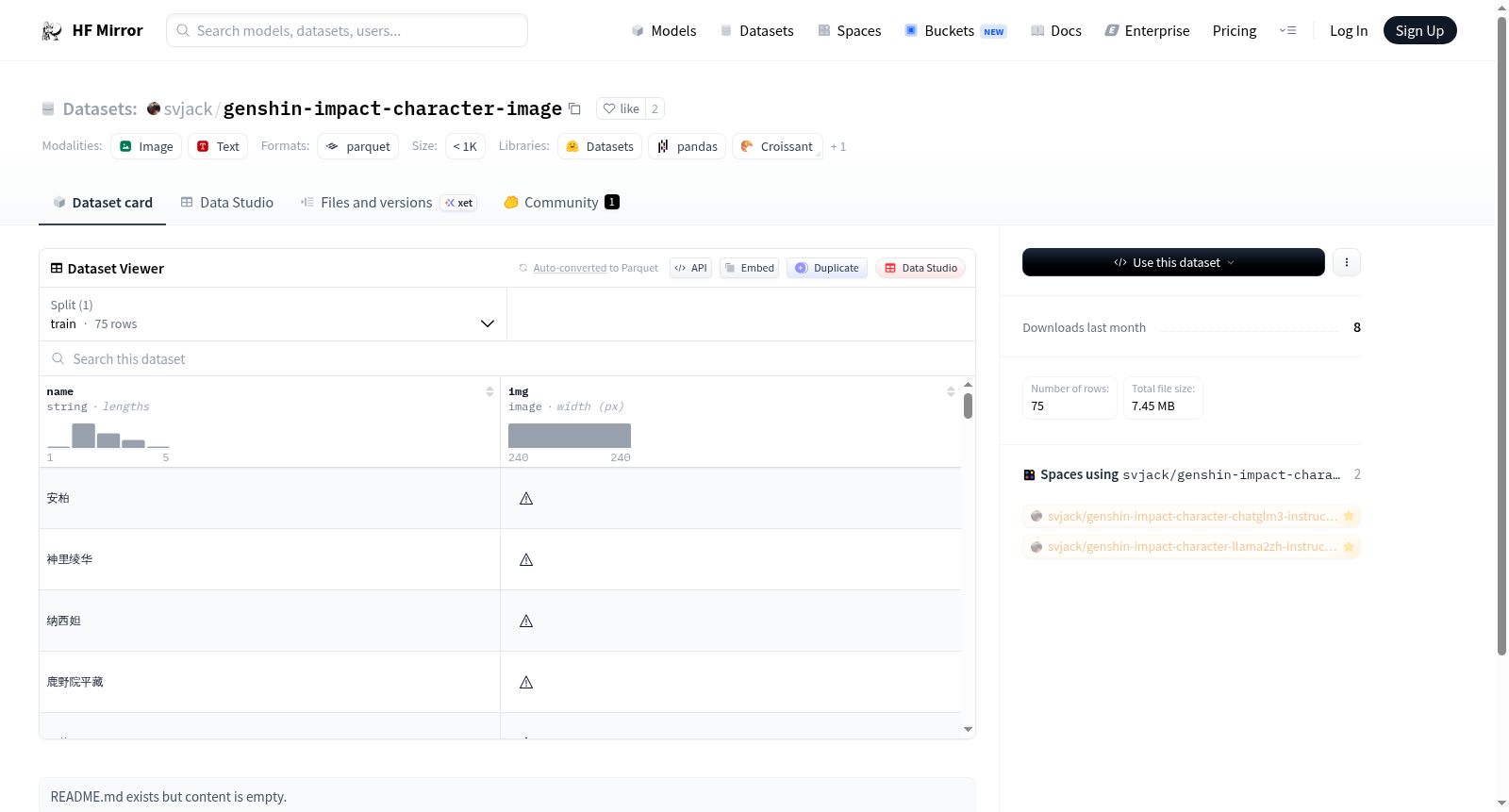Click the svjack avatar icon
This screenshot has height=812, width=1509.
pyautogui.click(x=154, y=108)
